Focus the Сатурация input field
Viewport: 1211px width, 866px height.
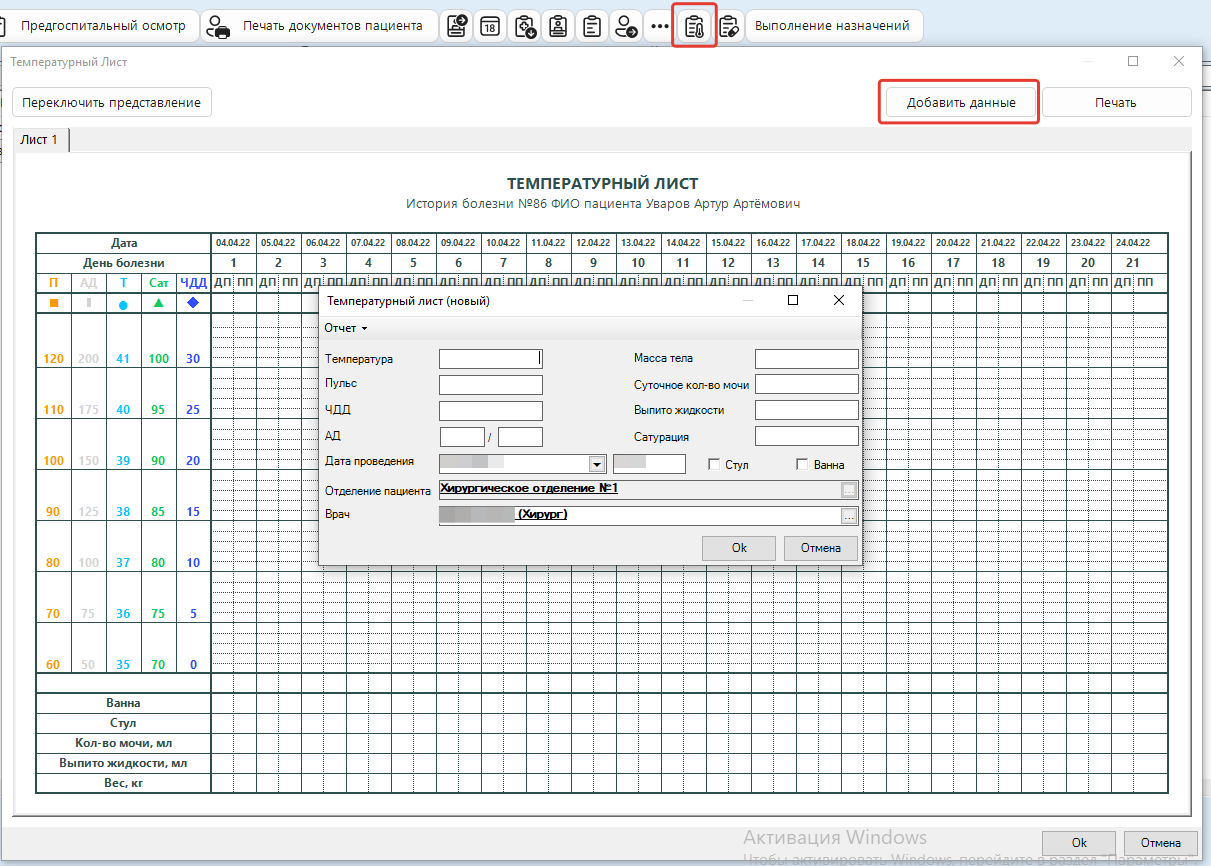807,437
